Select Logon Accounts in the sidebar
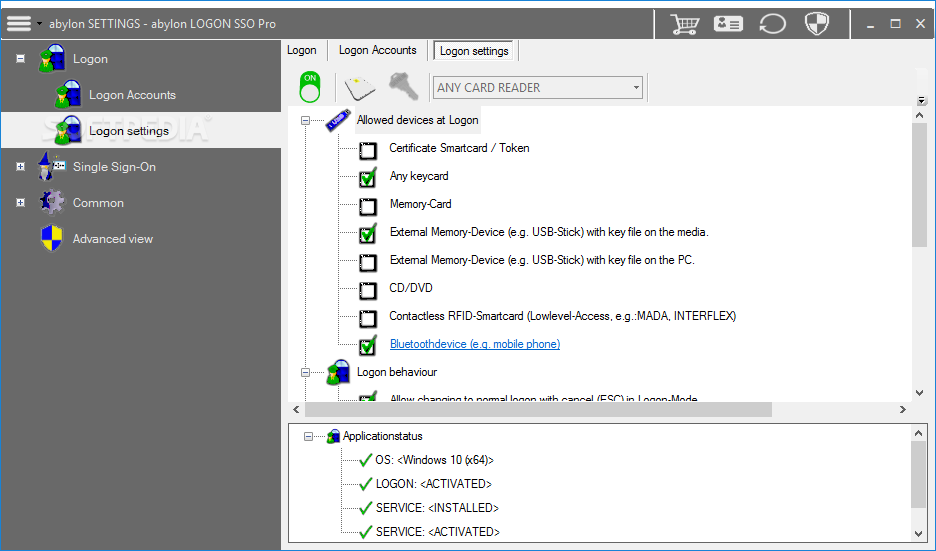Image resolution: width=936 pixels, height=551 pixels. [133, 95]
